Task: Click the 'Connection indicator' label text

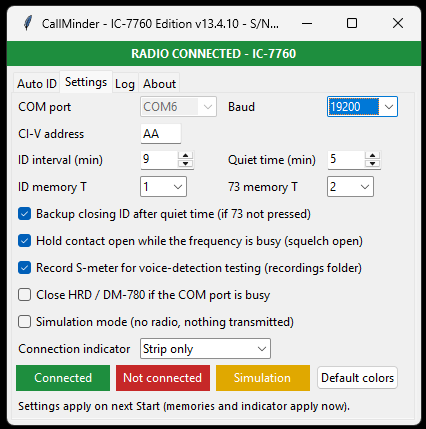Action: click(x=74, y=349)
